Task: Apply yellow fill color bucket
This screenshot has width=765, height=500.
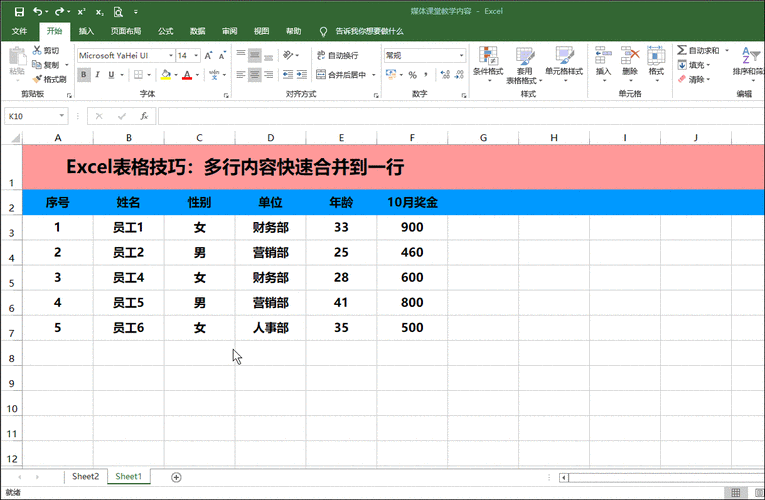Action: pyautogui.click(x=166, y=75)
